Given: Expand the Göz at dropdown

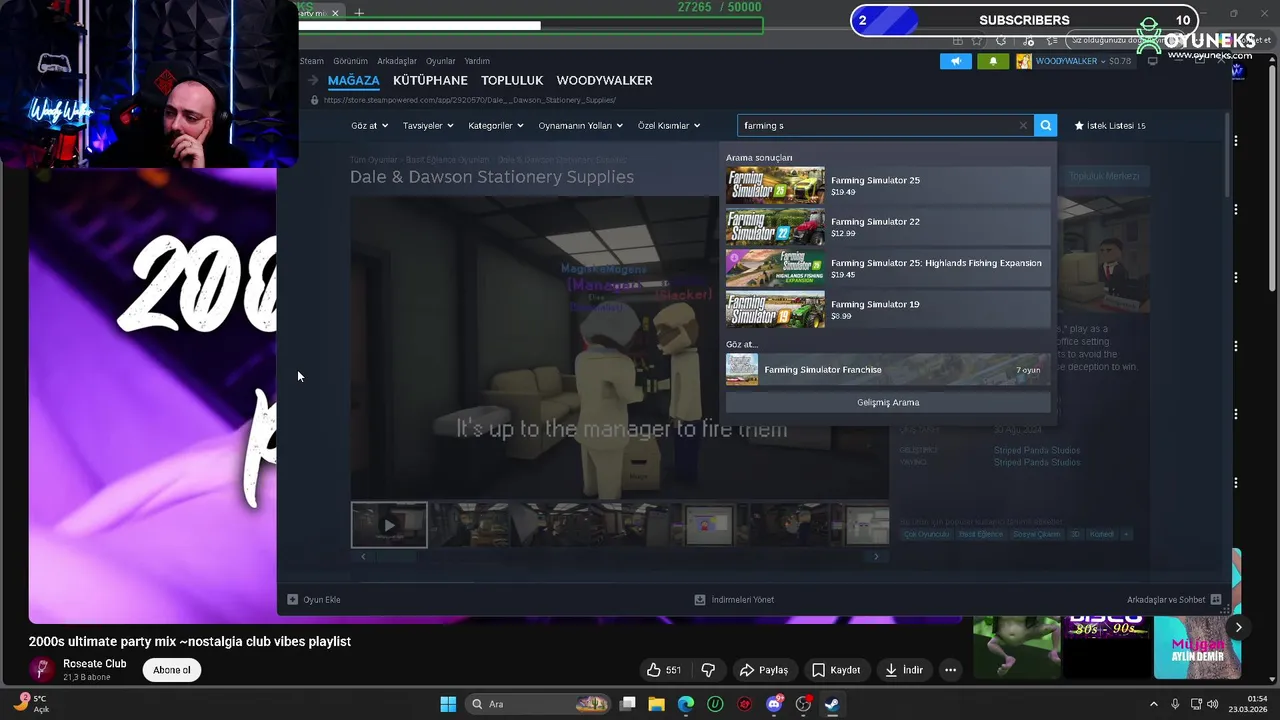Looking at the screenshot, I should pyautogui.click(x=370, y=126).
